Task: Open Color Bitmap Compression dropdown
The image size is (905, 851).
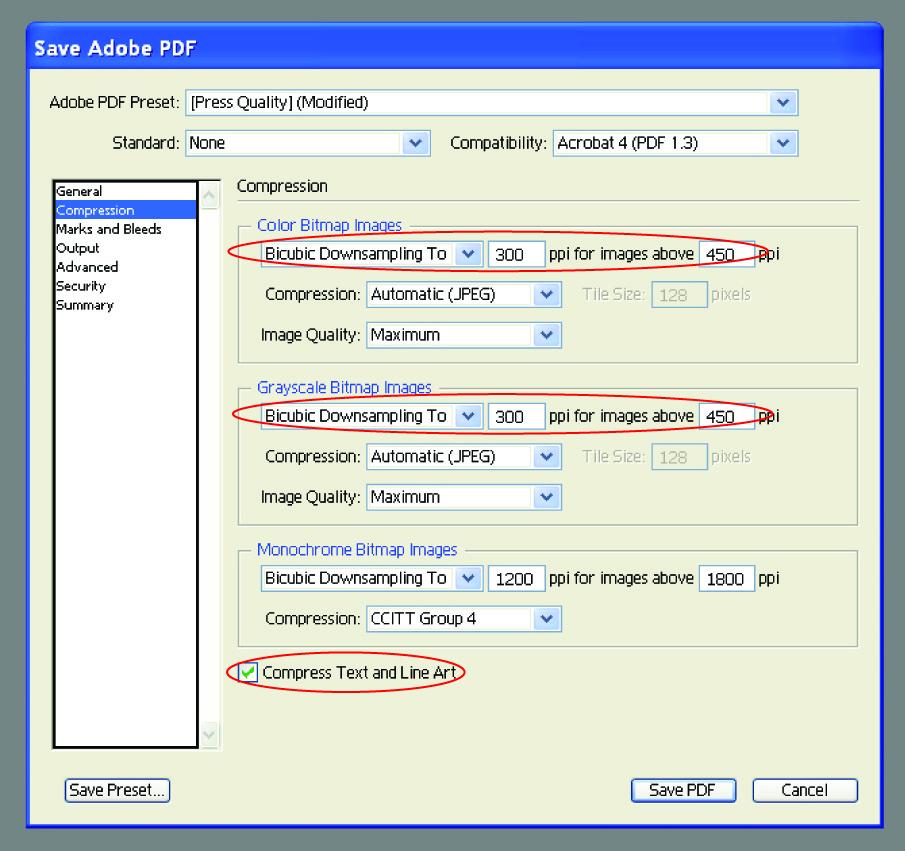Action: point(464,294)
